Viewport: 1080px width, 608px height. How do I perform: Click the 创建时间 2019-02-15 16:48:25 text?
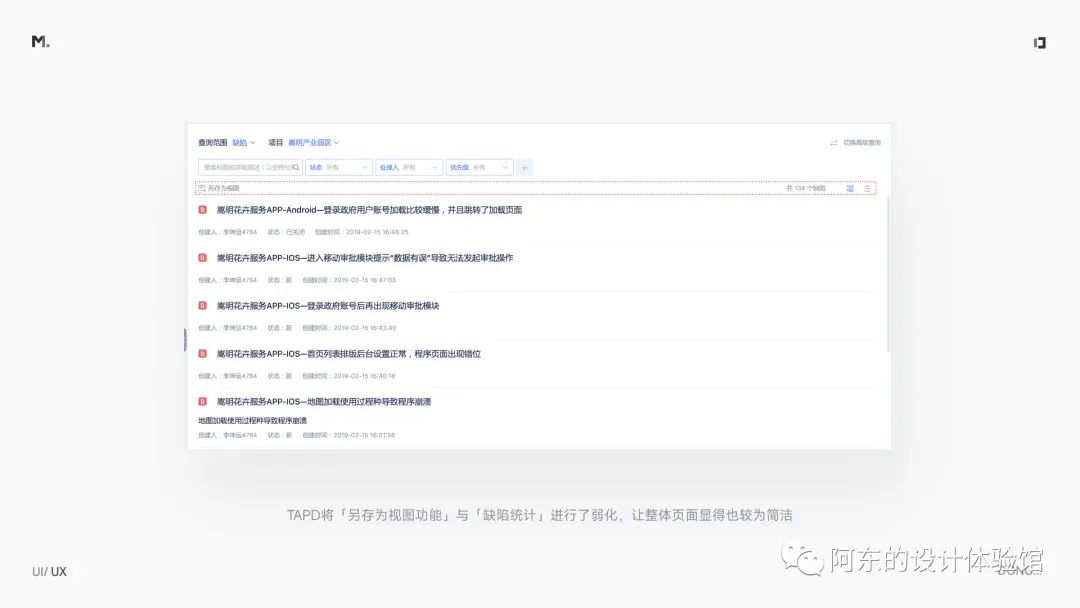[362, 232]
